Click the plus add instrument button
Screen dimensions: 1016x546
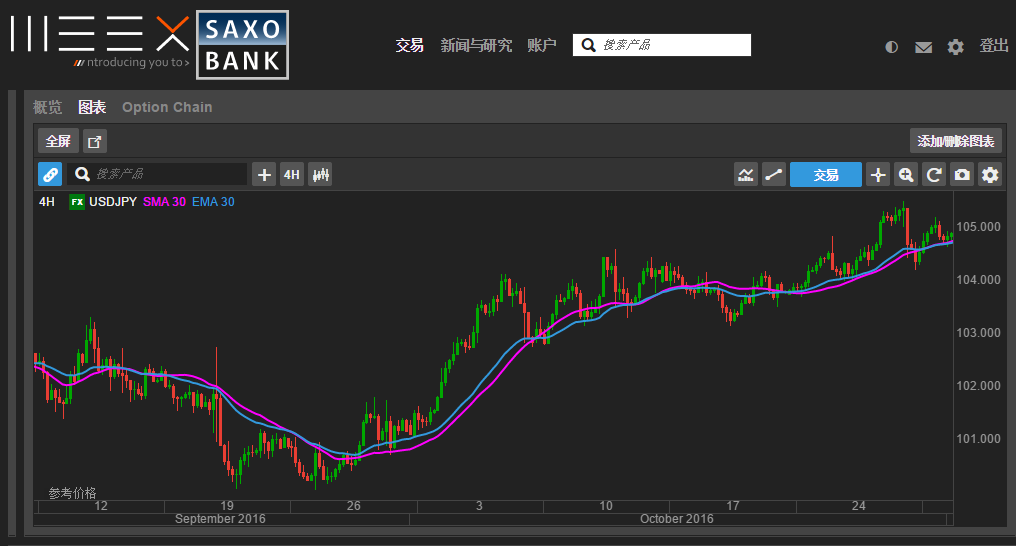pyautogui.click(x=264, y=174)
